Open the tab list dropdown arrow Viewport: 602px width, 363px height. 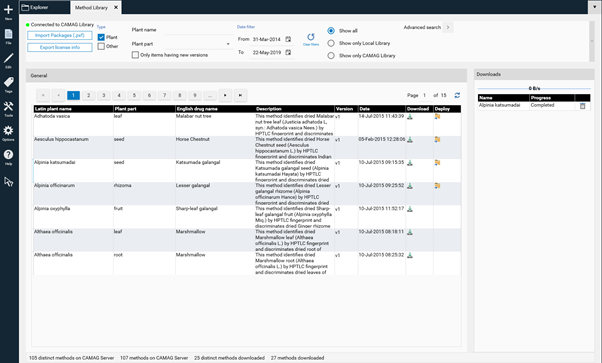[x=594, y=7]
